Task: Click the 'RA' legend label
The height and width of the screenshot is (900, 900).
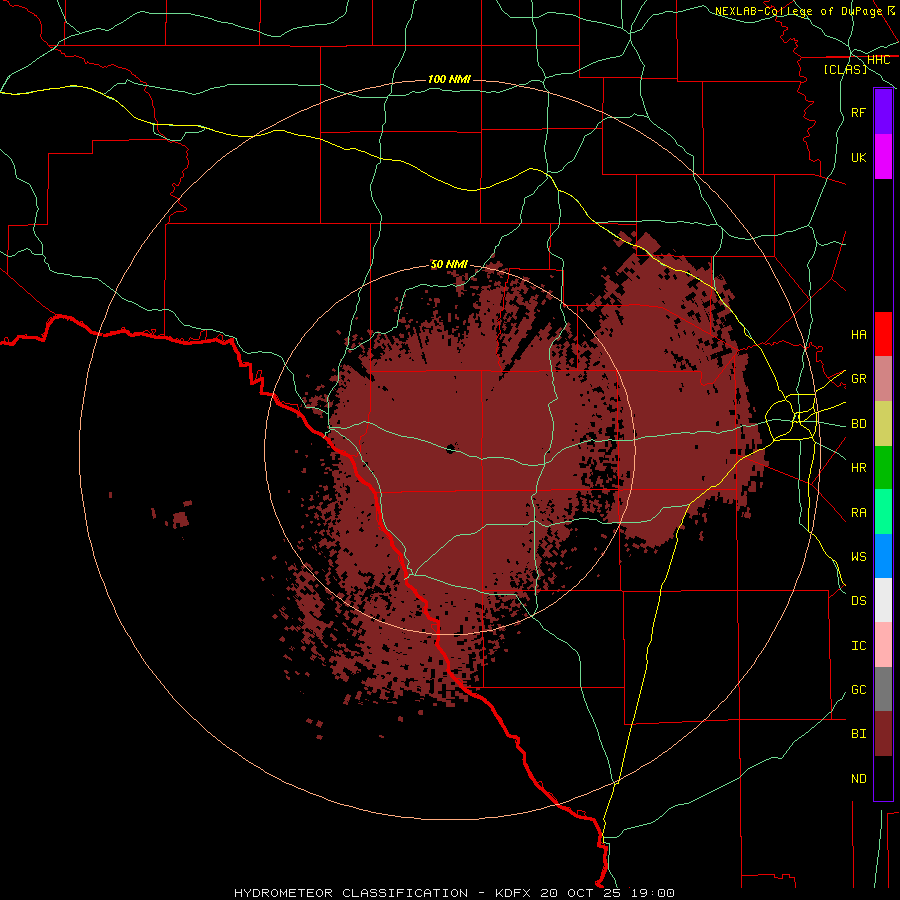Action: (858, 513)
